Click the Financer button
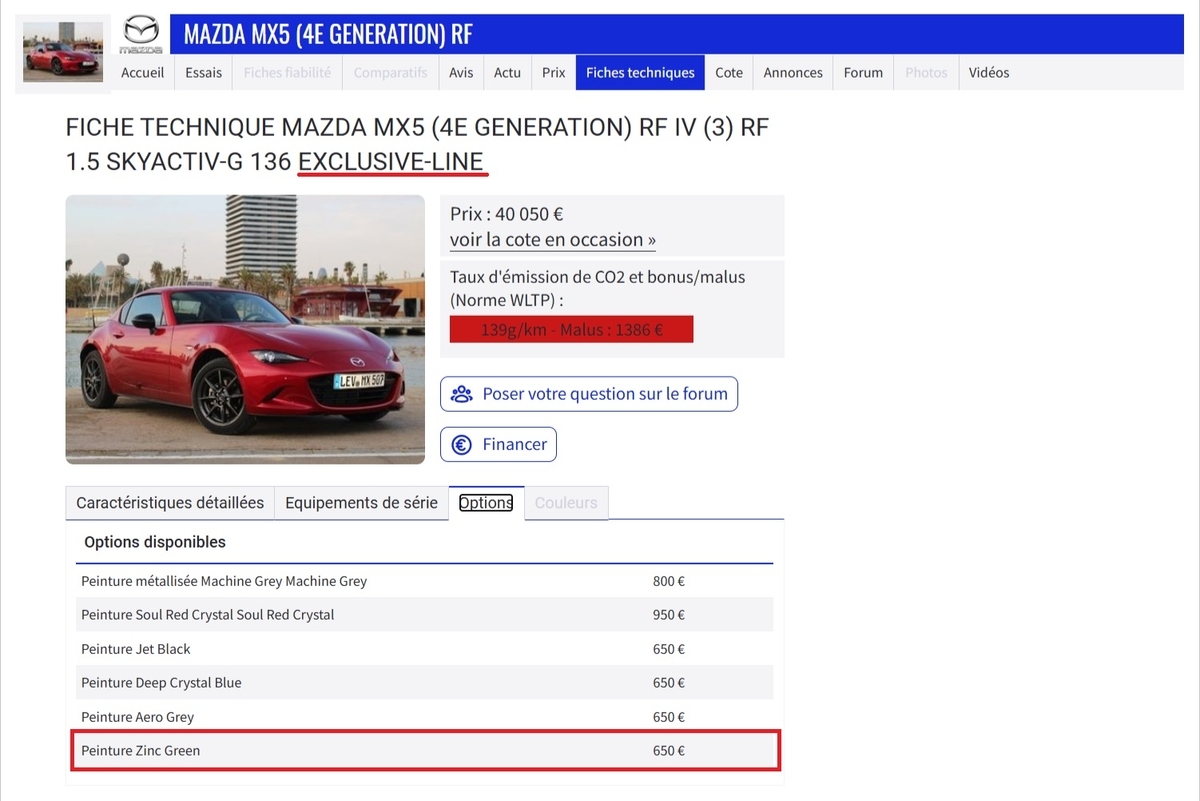The width and height of the screenshot is (1200, 801). click(x=498, y=445)
